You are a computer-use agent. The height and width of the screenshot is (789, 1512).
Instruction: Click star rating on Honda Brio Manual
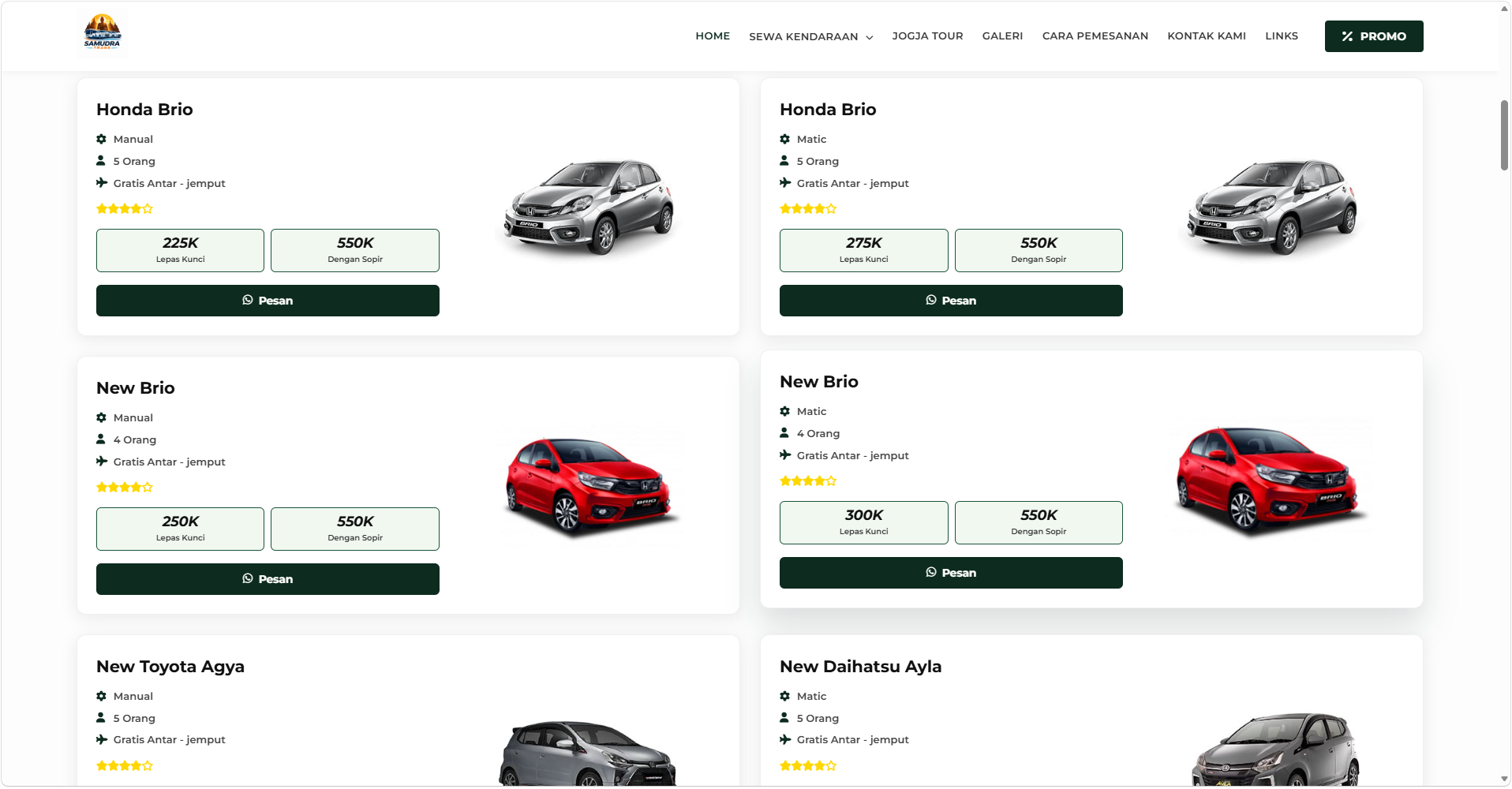pyautogui.click(x=125, y=209)
